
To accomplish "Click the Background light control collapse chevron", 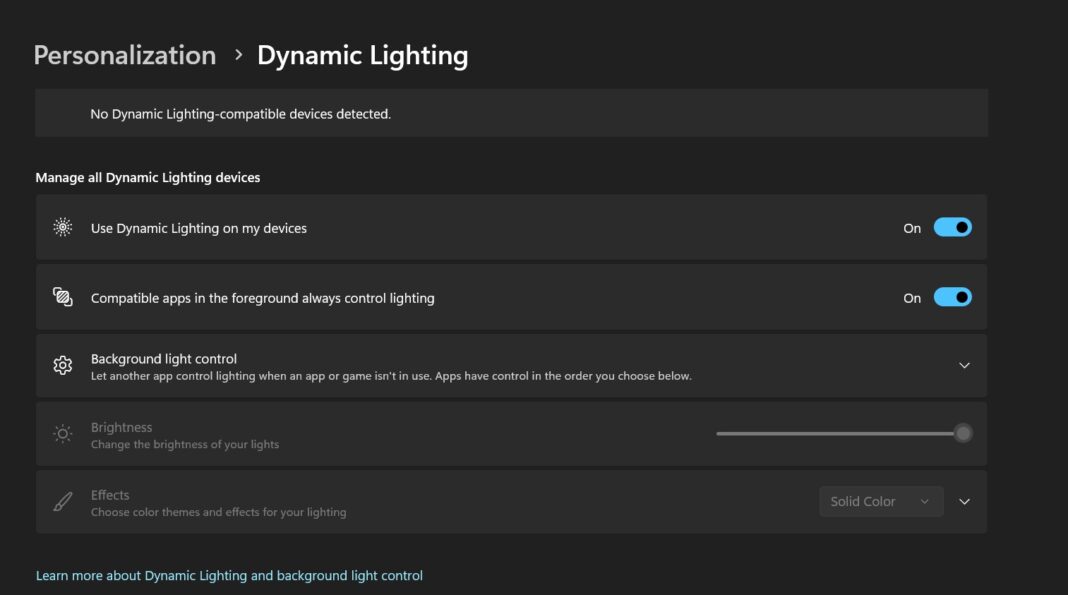I will (x=964, y=365).
